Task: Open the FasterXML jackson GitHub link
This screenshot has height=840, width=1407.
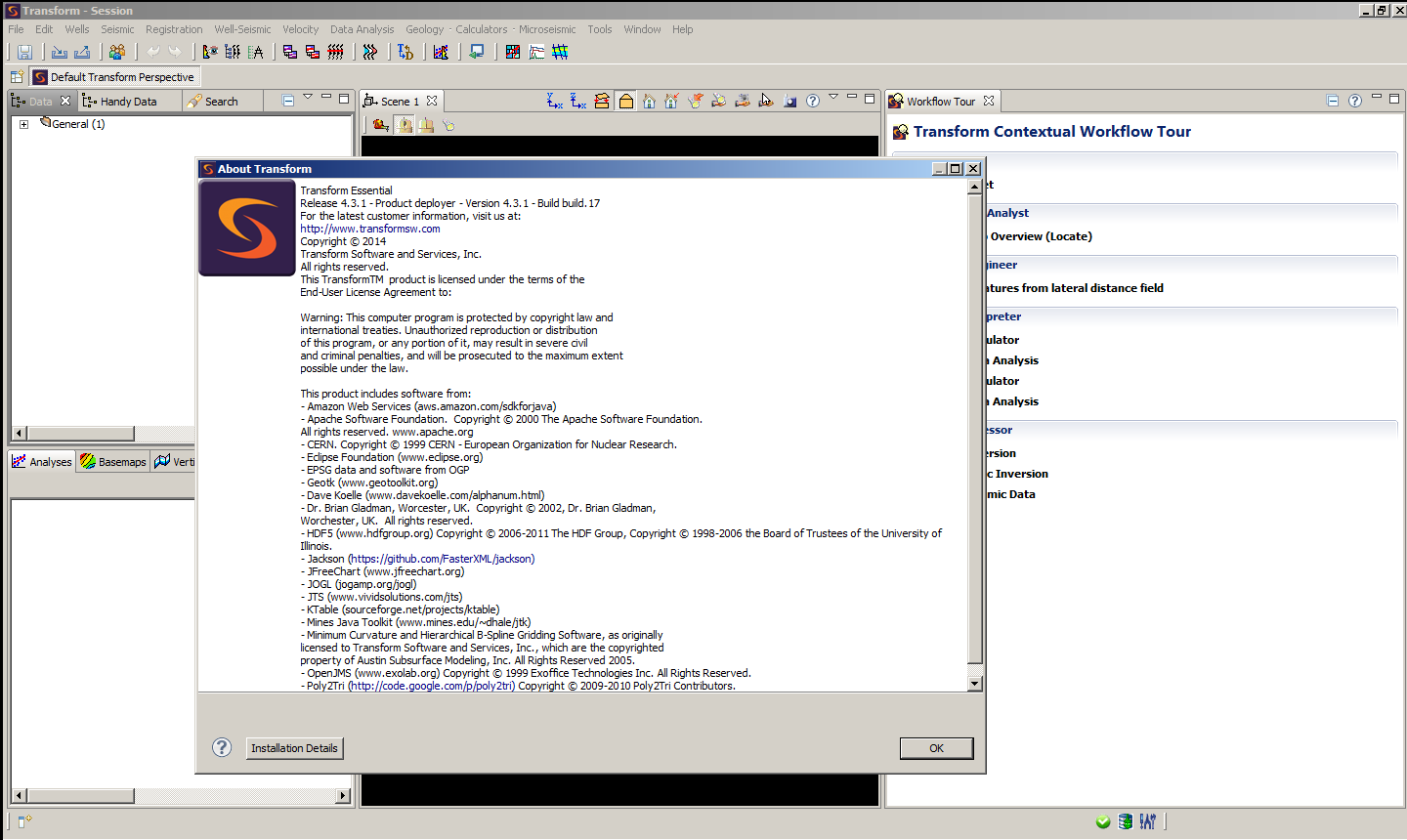Action: [x=441, y=559]
